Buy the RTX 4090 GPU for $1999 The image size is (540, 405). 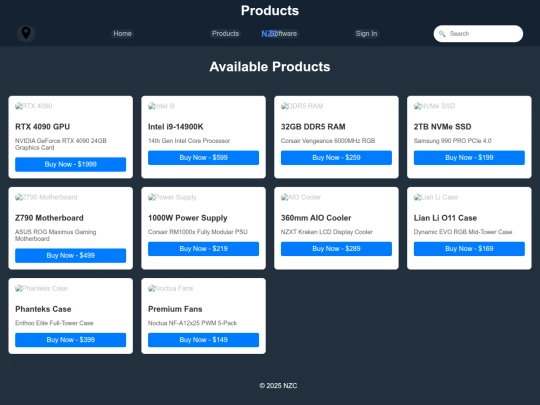click(x=71, y=164)
